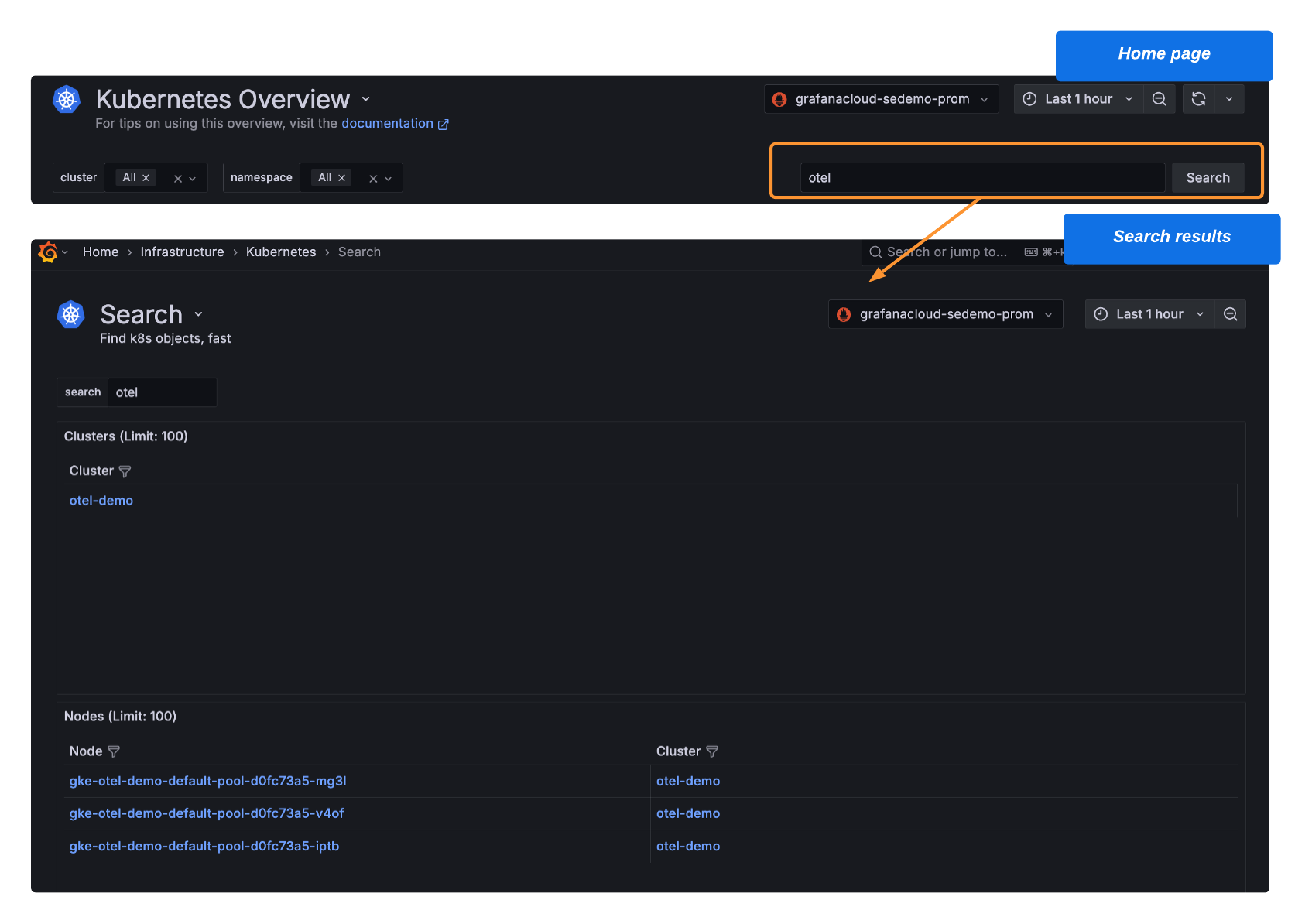
Task: Open Last 1 hour picker in Kubernetes Overview
Action: pos(1078,99)
